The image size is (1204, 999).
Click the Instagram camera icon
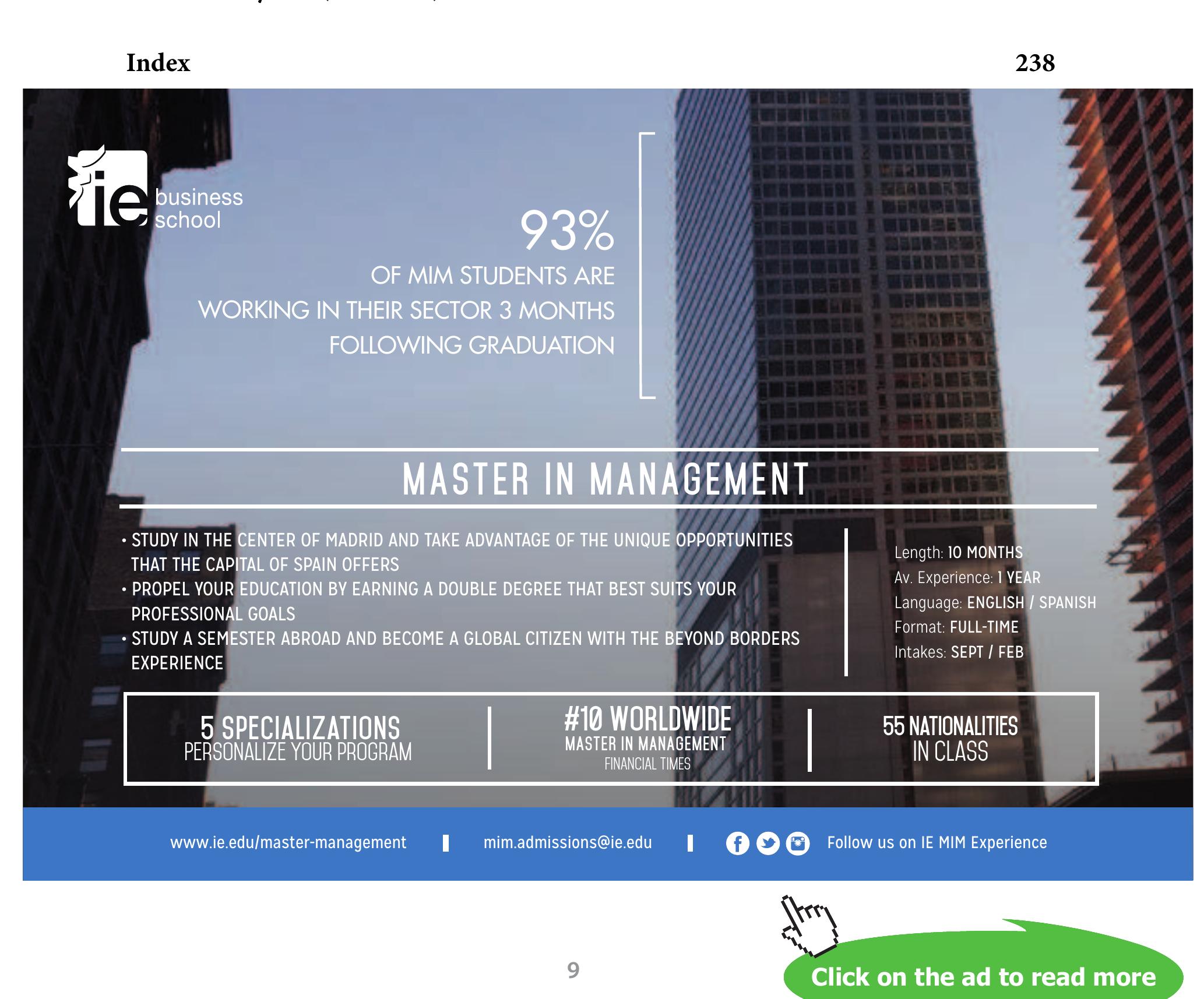[797, 843]
